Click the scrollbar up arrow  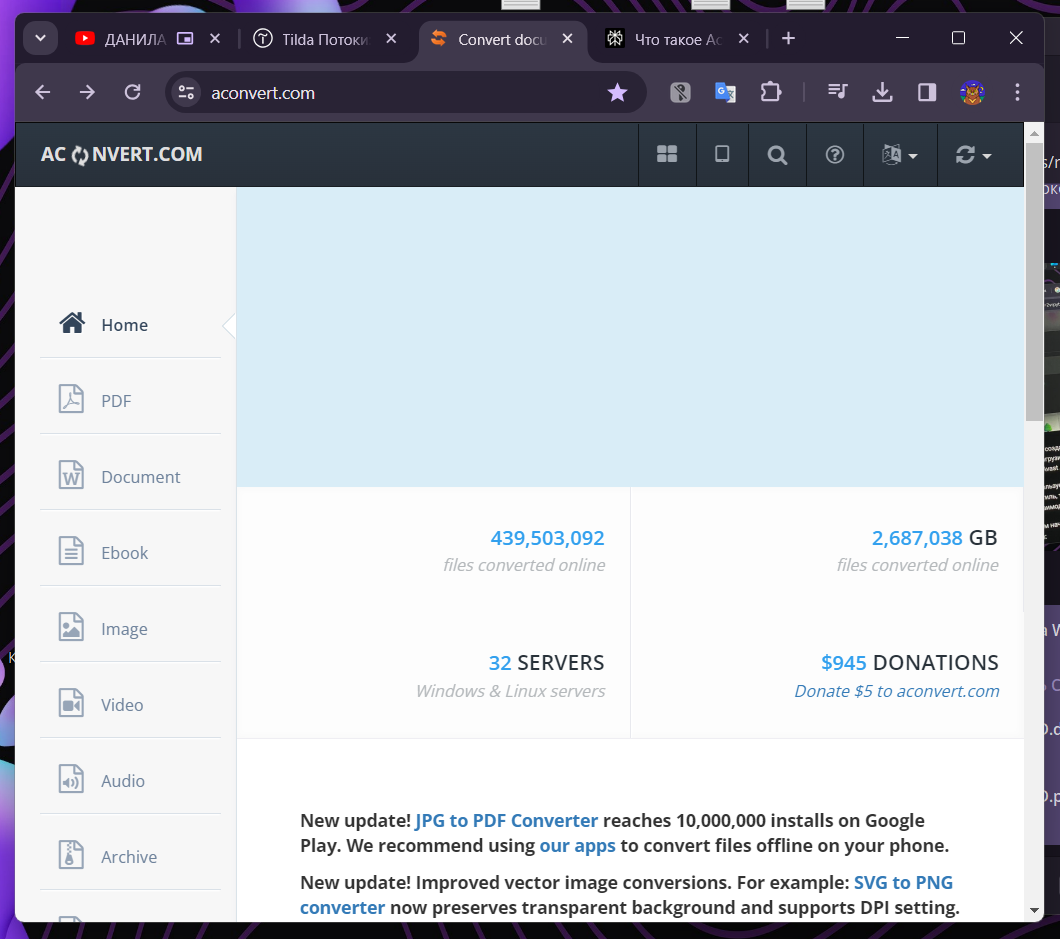[x=1034, y=133]
